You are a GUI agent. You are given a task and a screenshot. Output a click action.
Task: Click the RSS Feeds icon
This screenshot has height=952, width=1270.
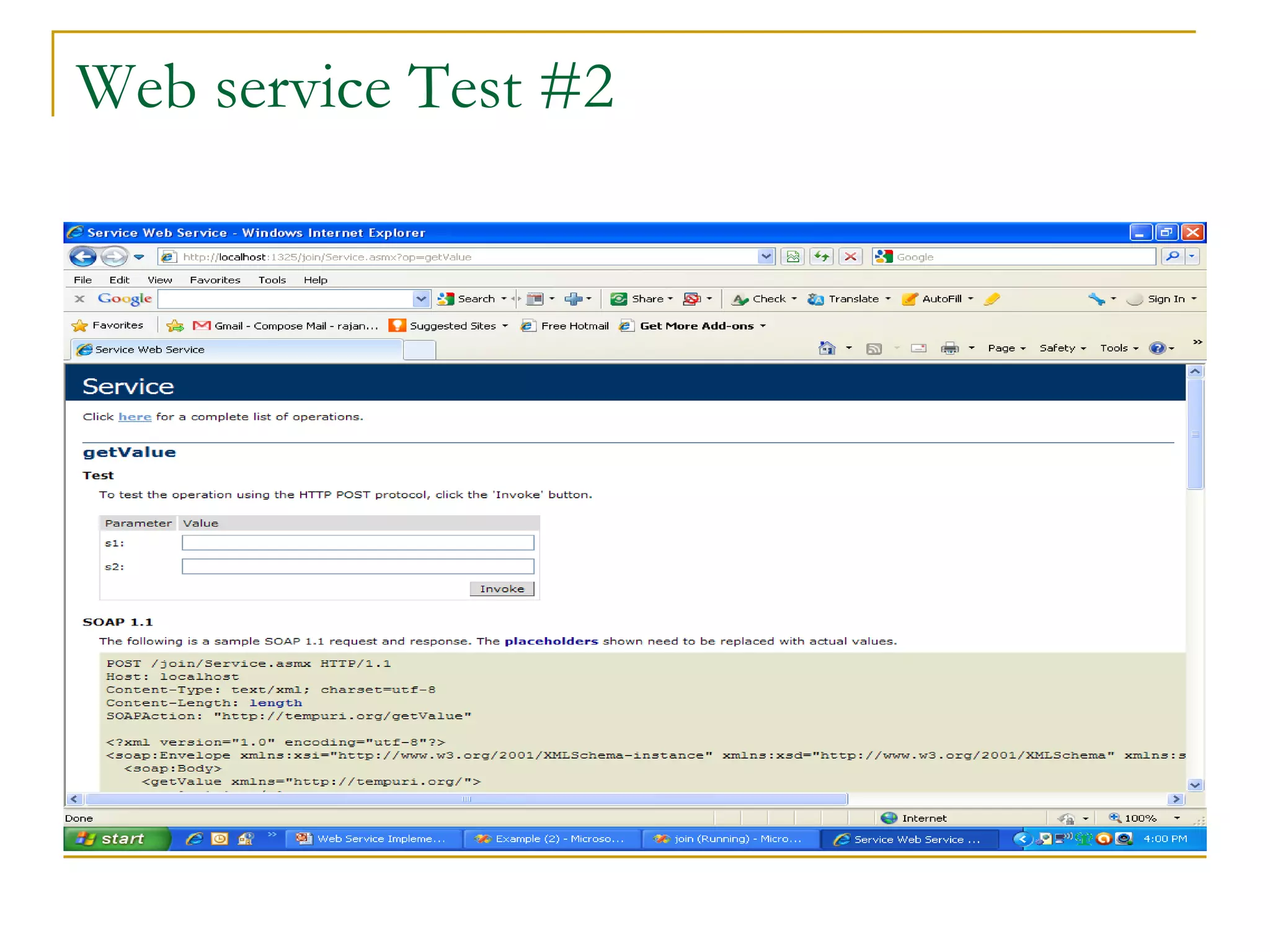pos(874,348)
